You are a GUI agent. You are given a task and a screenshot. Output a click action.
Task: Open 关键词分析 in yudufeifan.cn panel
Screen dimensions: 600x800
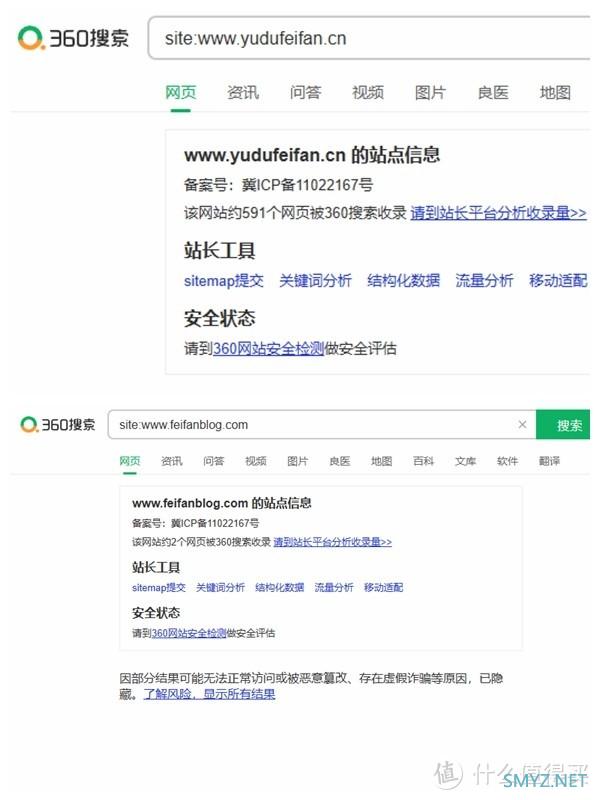[x=315, y=281]
